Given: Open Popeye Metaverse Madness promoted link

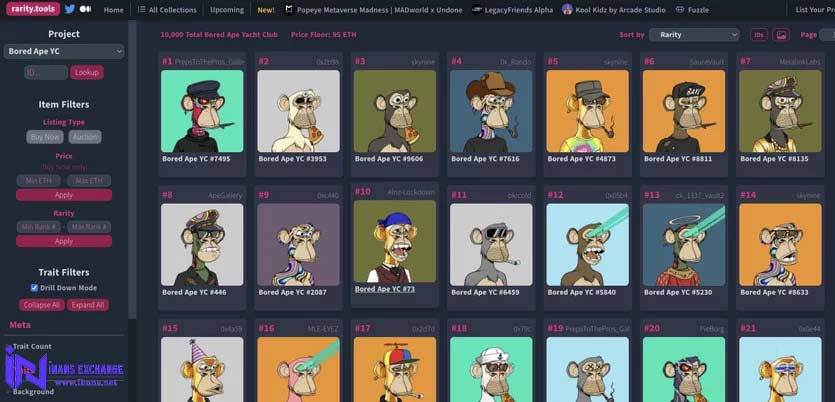Looking at the screenshot, I should coord(379,10).
